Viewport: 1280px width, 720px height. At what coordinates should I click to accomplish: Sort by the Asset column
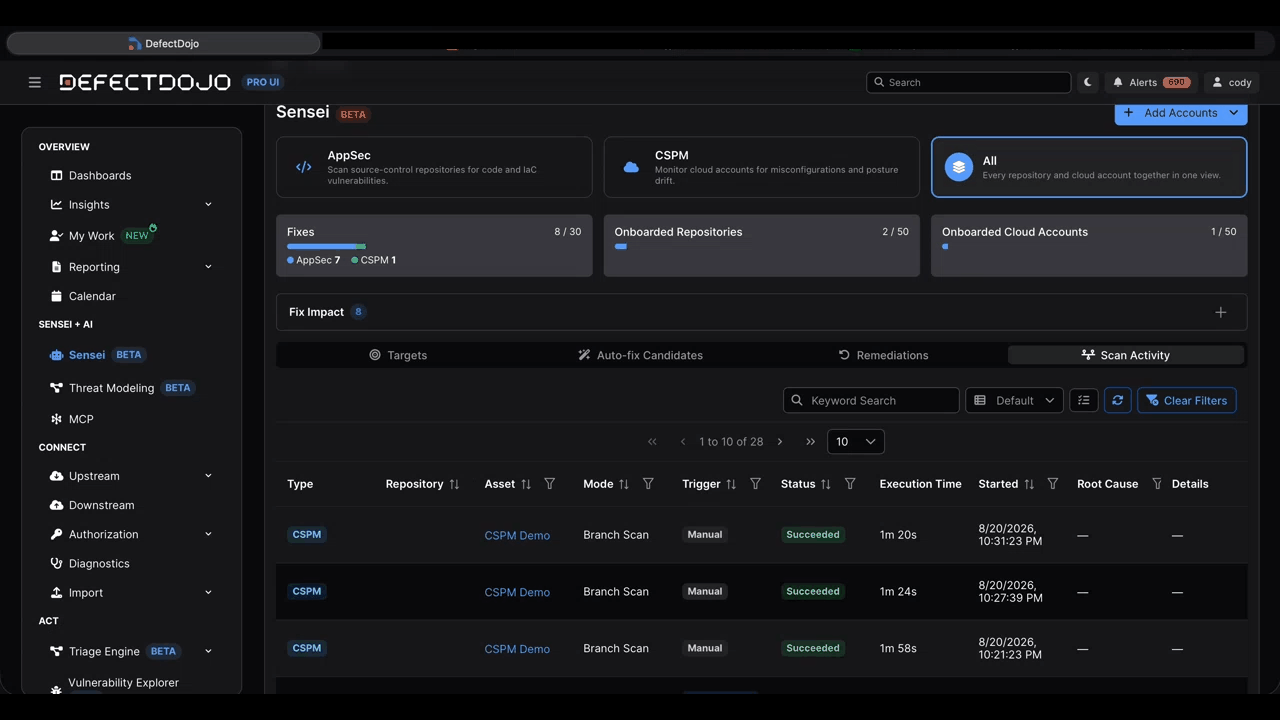click(526, 484)
